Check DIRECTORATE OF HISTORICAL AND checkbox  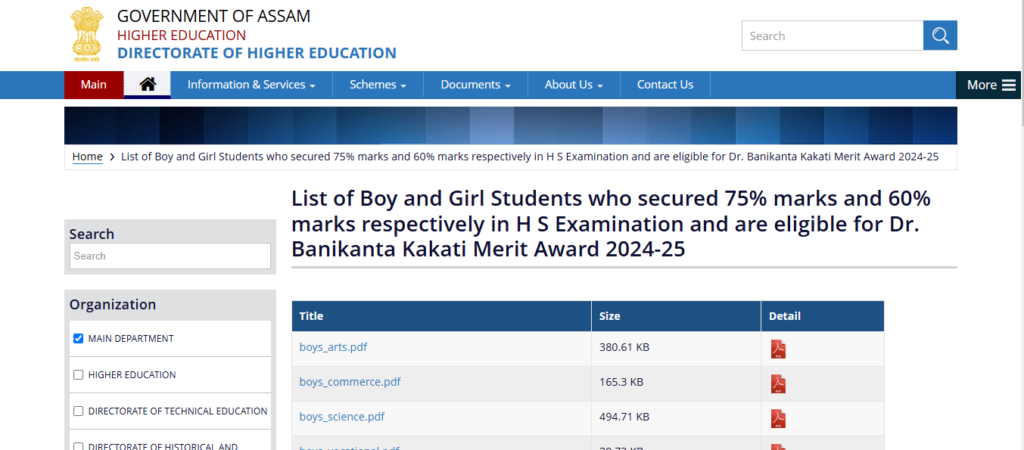click(x=78, y=447)
